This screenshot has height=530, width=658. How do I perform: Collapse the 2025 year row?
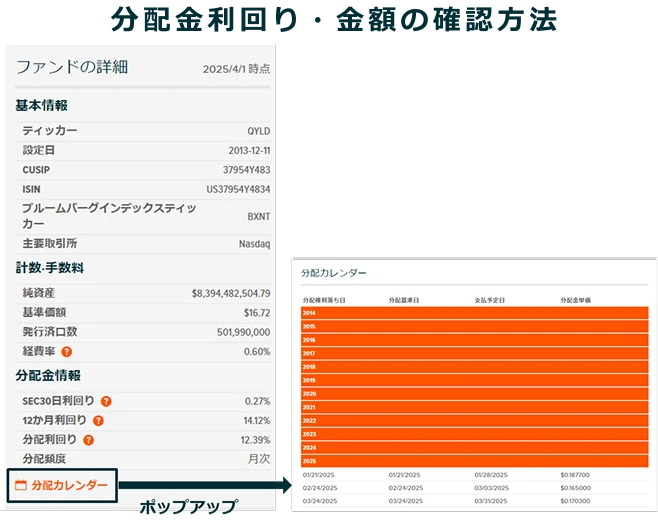(x=475, y=461)
